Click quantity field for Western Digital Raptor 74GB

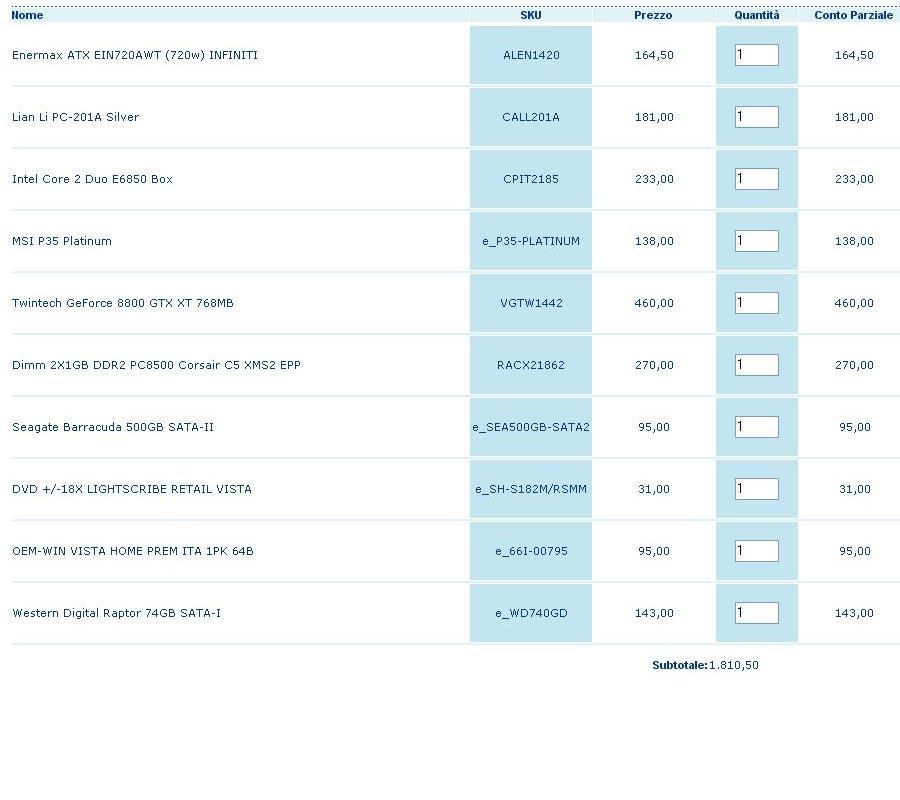coord(757,613)
